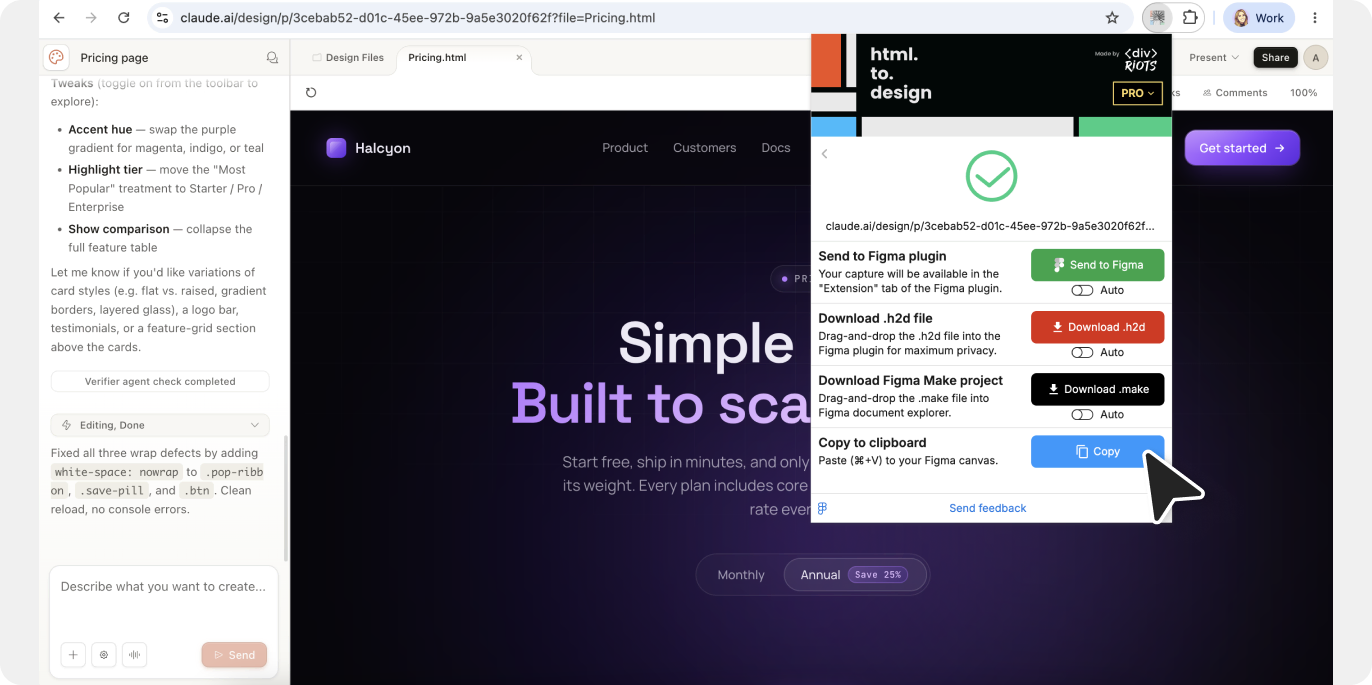Open site information icon in address bar
The width and height of the screenshot is (1372, 685).
(x=163, y=18)
